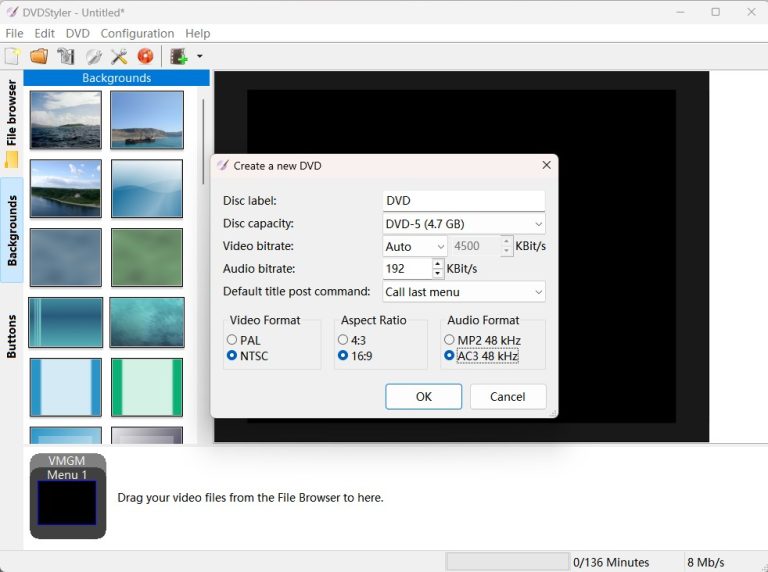The image size is (768, 572).
Task: Click the Save project toolbar icon
Action: (x=66, y=56)
